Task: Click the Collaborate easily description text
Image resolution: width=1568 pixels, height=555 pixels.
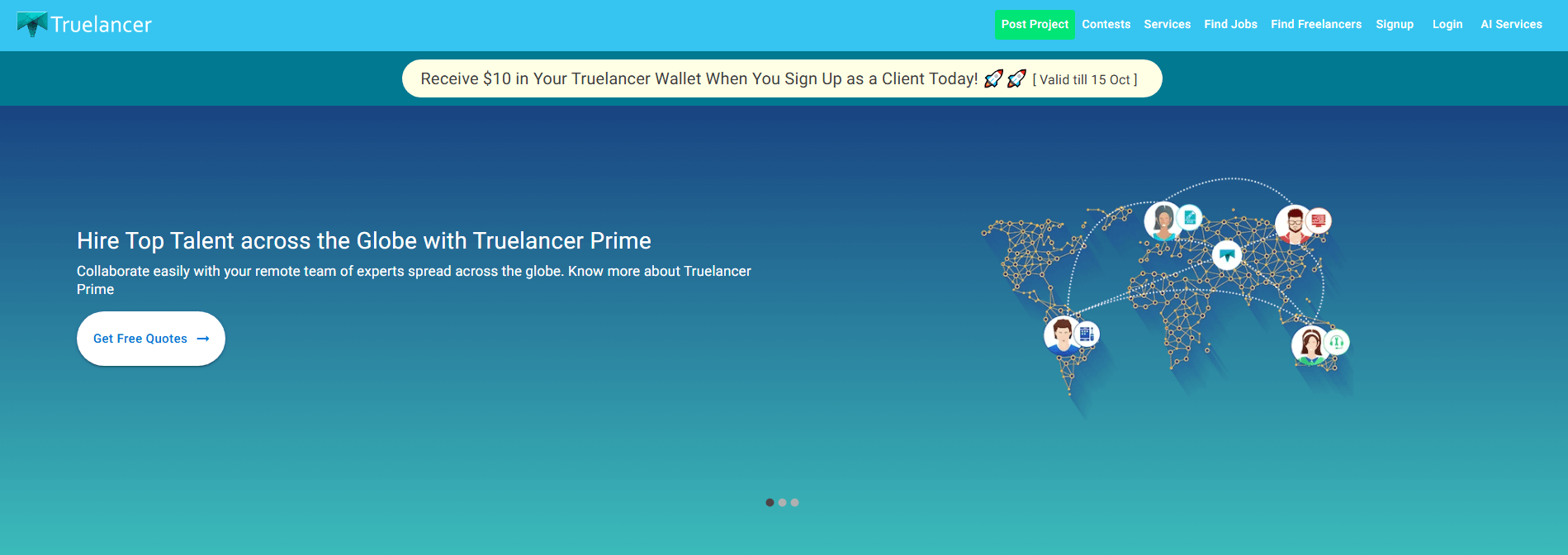Action: pyautogui.click(x=414, y=280)
